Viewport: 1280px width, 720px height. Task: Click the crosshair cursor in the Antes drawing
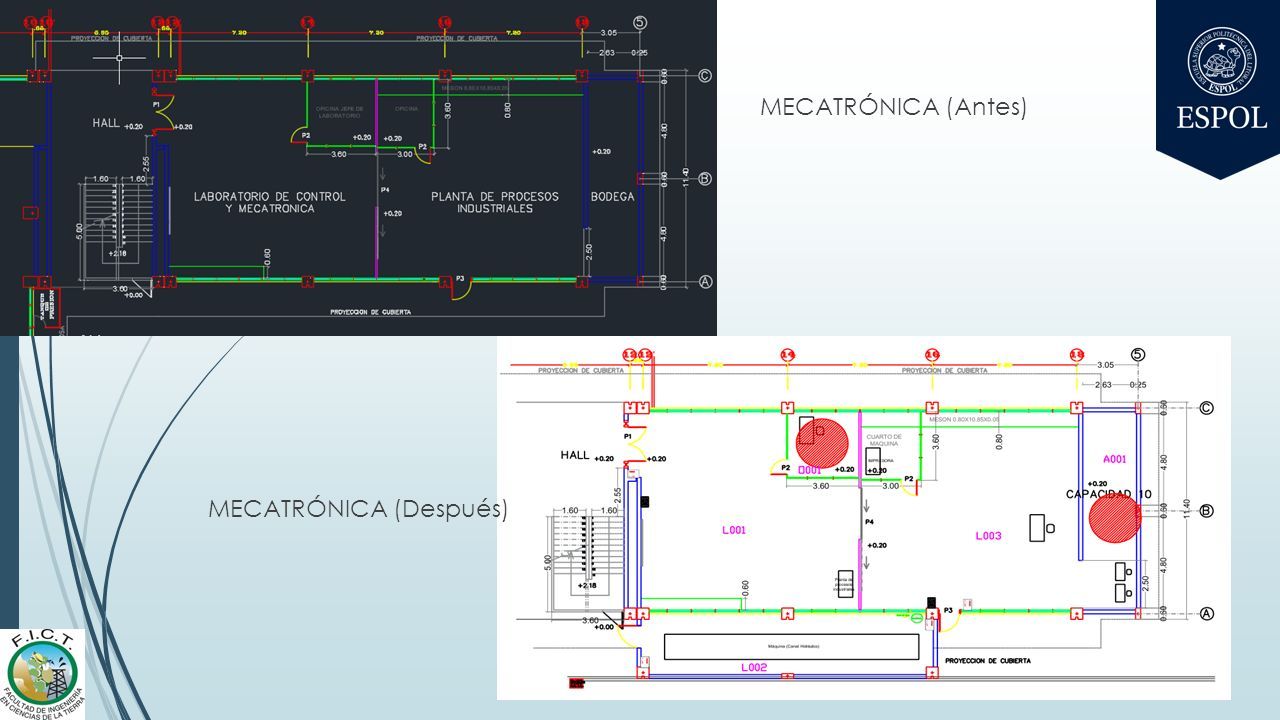[119, 58]
